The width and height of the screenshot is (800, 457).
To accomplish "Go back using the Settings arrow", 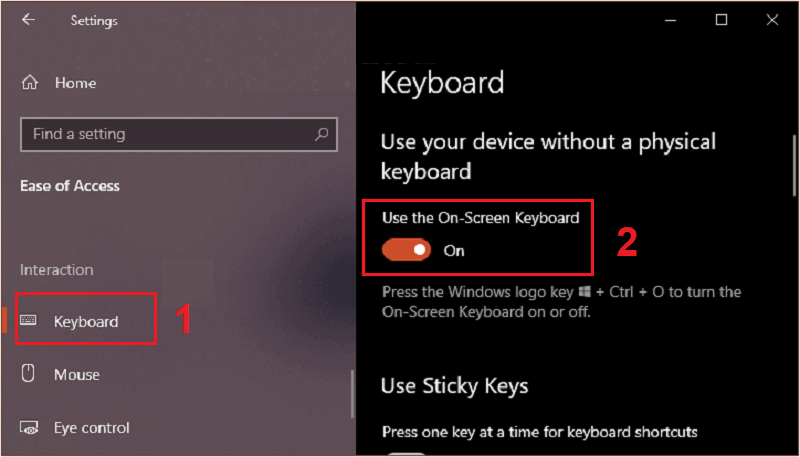I will [x=28, y=20].
